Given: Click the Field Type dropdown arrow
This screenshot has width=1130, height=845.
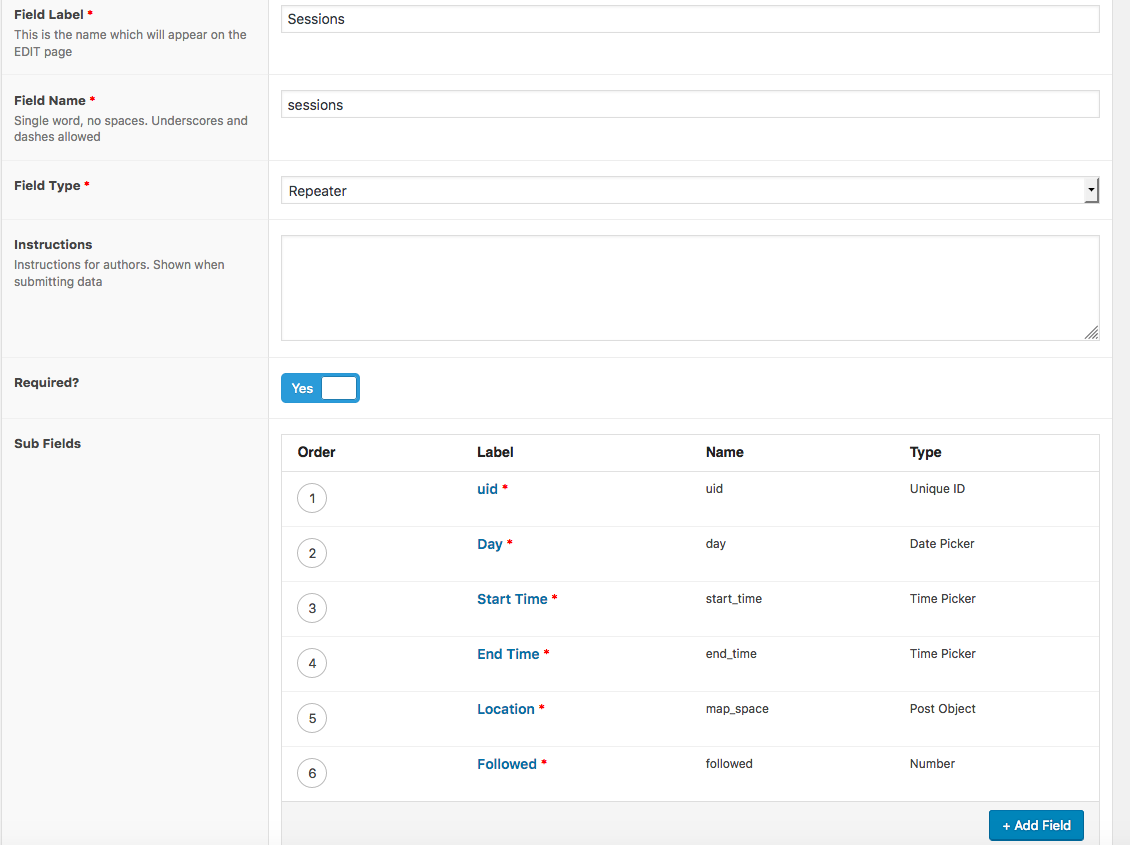Looking at the screenshot, I should tap(1091, 190).
